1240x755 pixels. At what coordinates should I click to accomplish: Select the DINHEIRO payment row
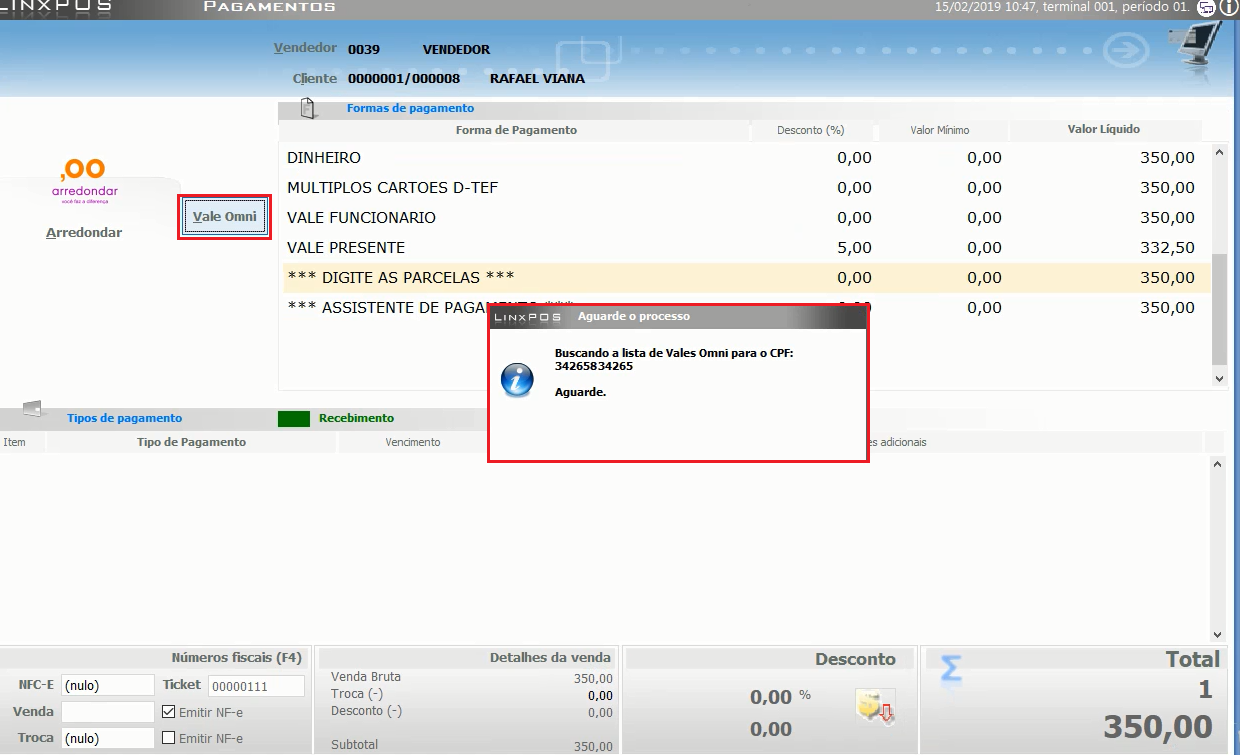745,158
